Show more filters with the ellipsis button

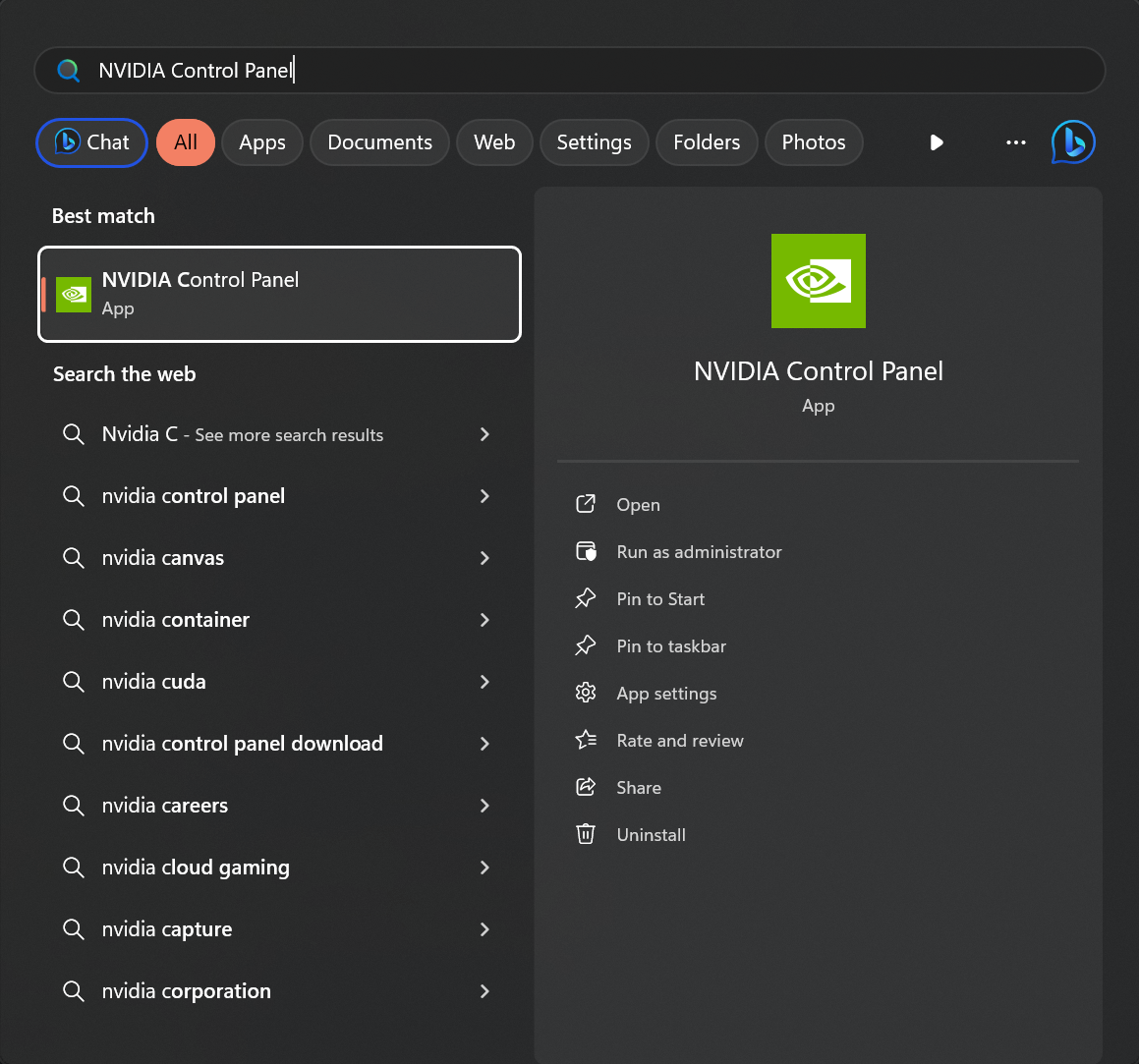[x=1015, y=142]
